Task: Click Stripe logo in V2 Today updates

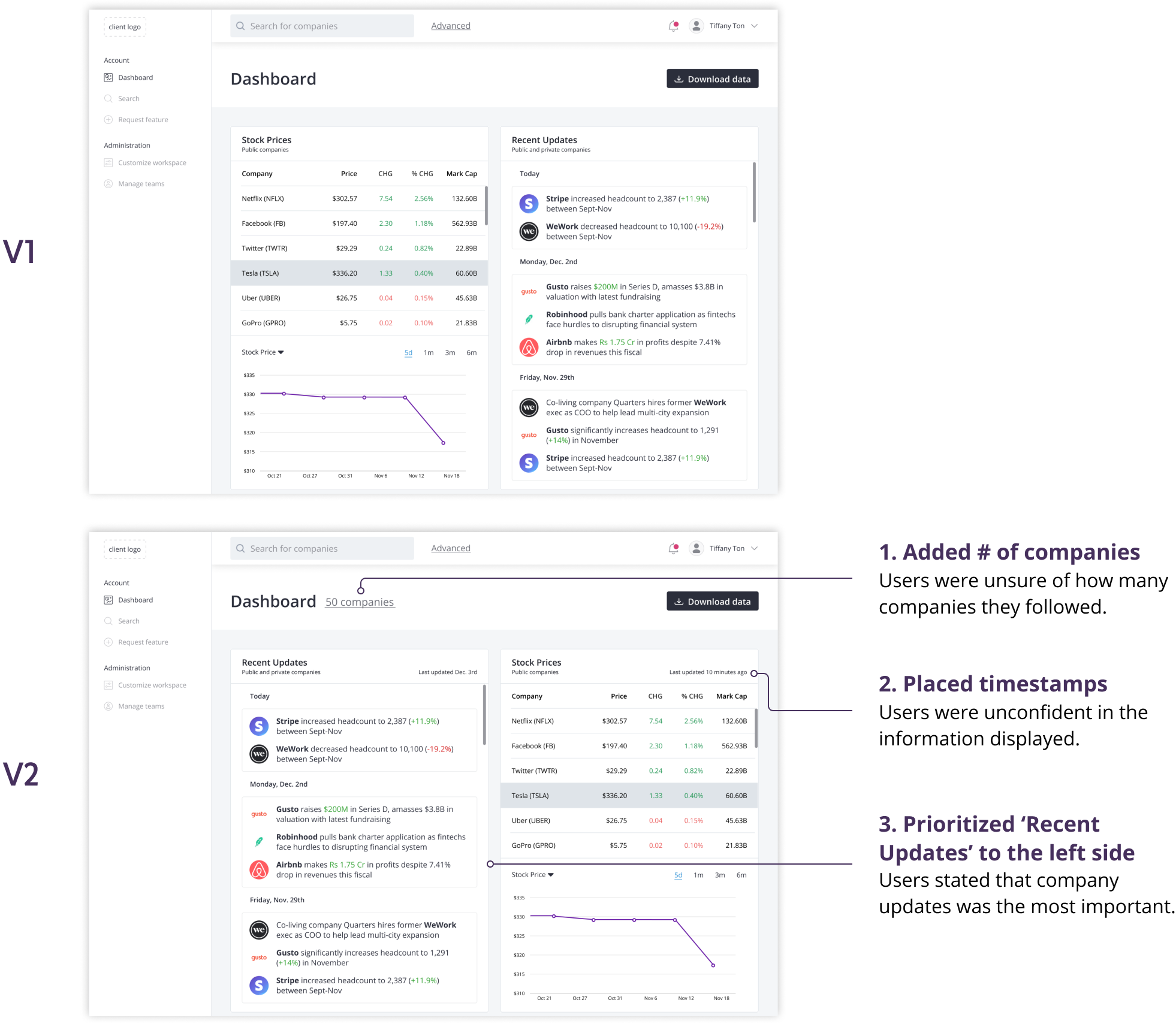Action: (x=259, y=726)
